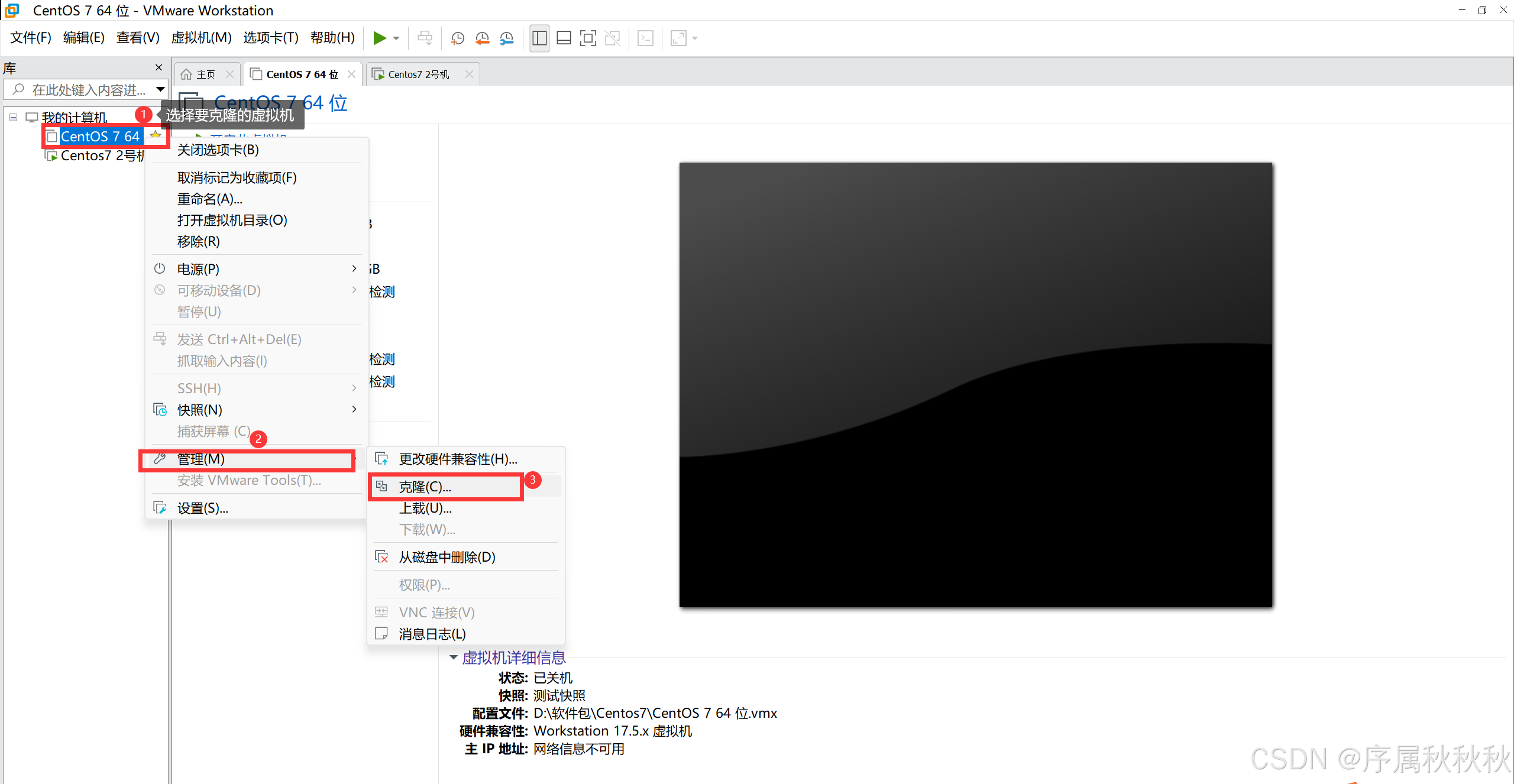Select 克隆(C)... in the manage submenu
This screenshot has width=1514, height=784.
pyautogui.click(x=425, y=487)
